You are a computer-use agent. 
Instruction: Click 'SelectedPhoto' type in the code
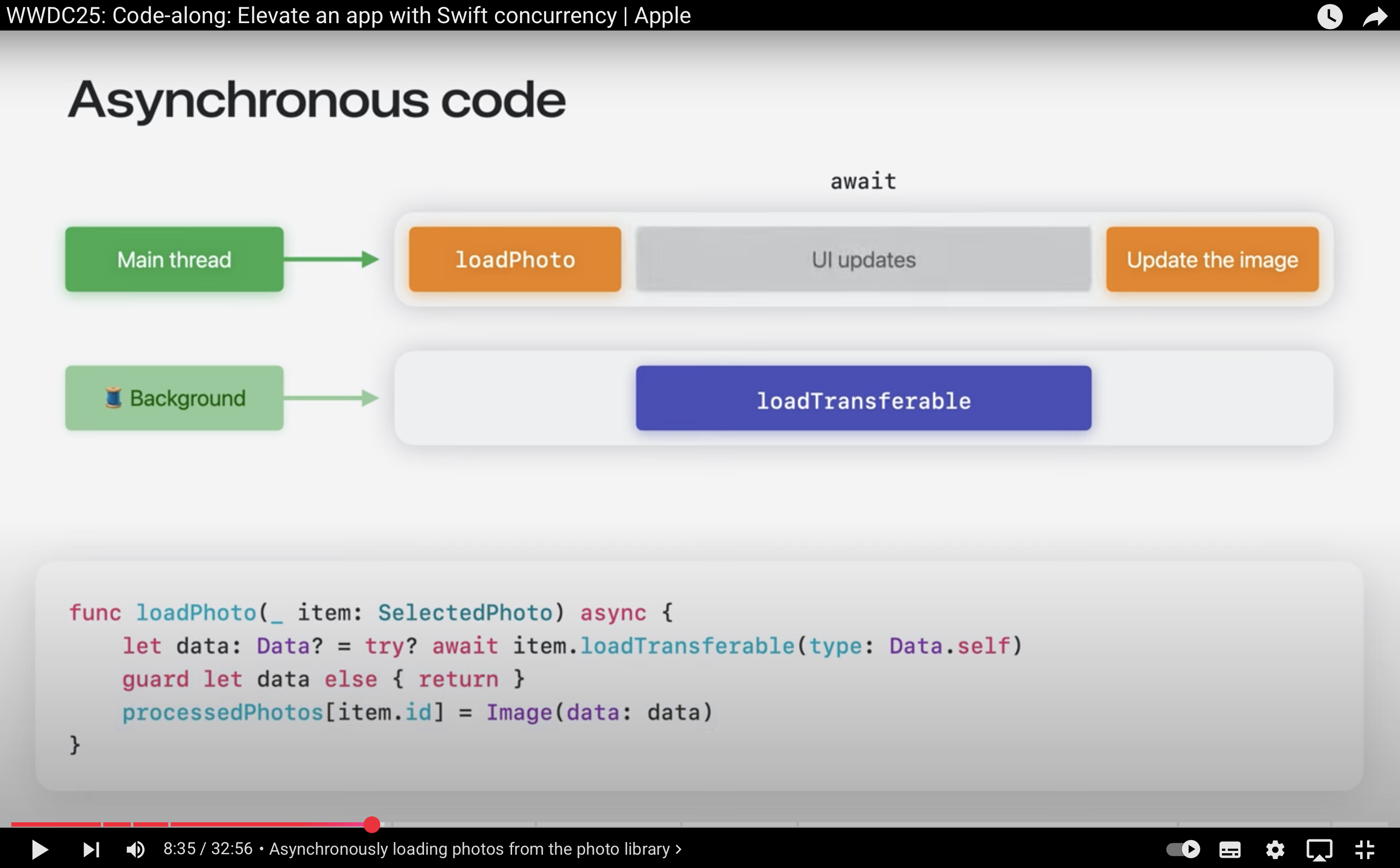click(465, 613)
